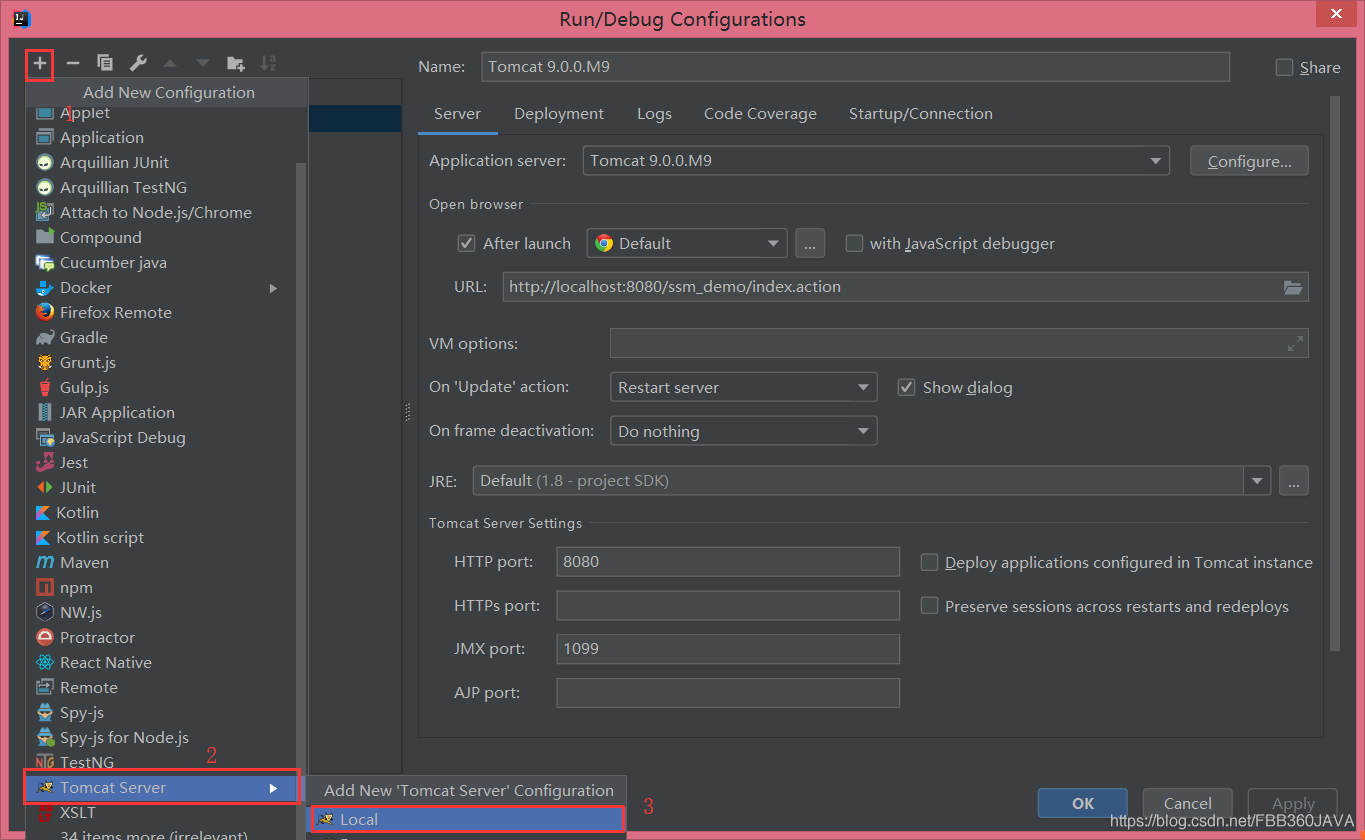Open the Default browser dropdown
This screenshot has height=840, width=1365.
[x=687, y=243]
